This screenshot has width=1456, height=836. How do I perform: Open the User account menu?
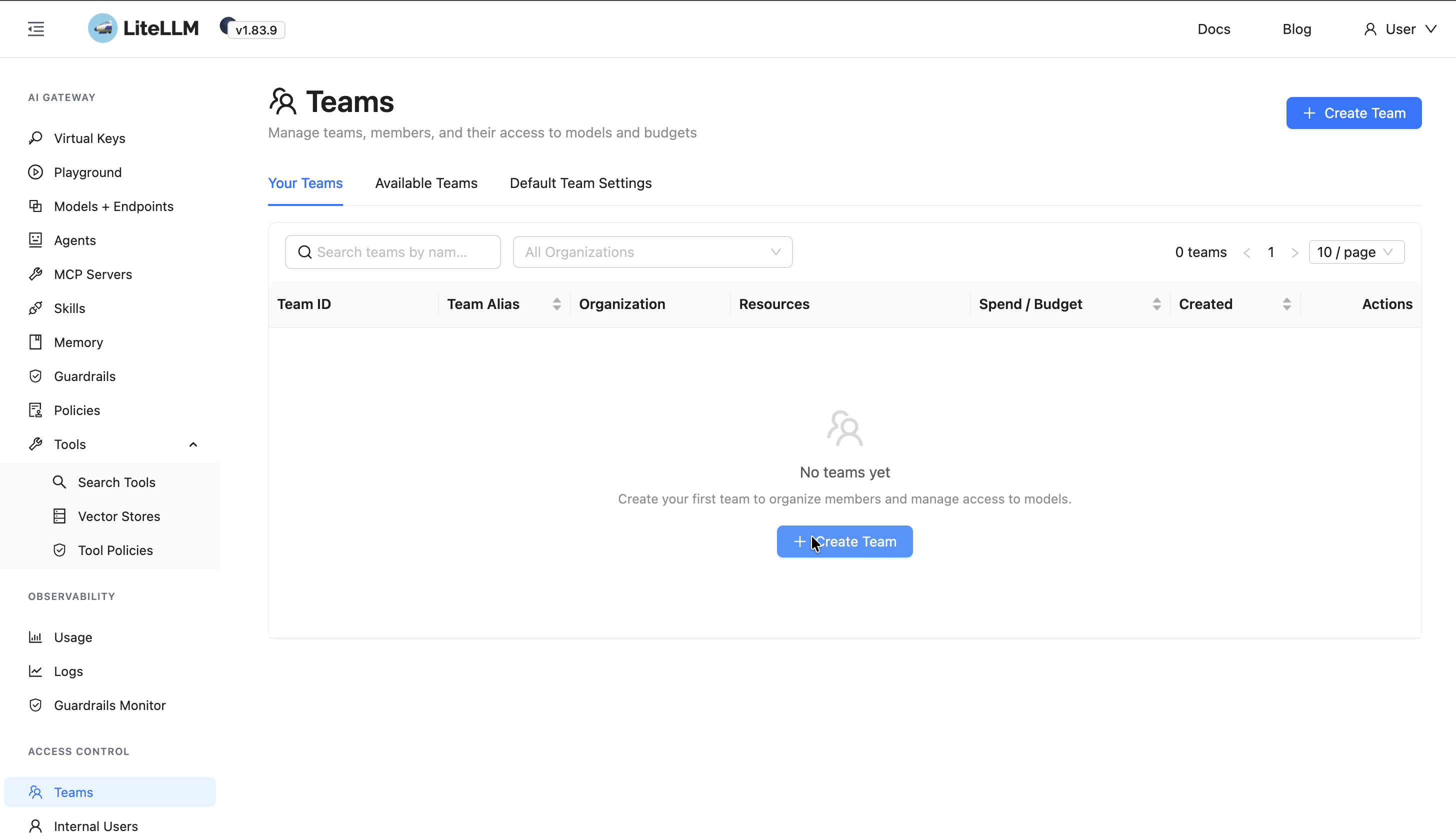point(1399,29)
